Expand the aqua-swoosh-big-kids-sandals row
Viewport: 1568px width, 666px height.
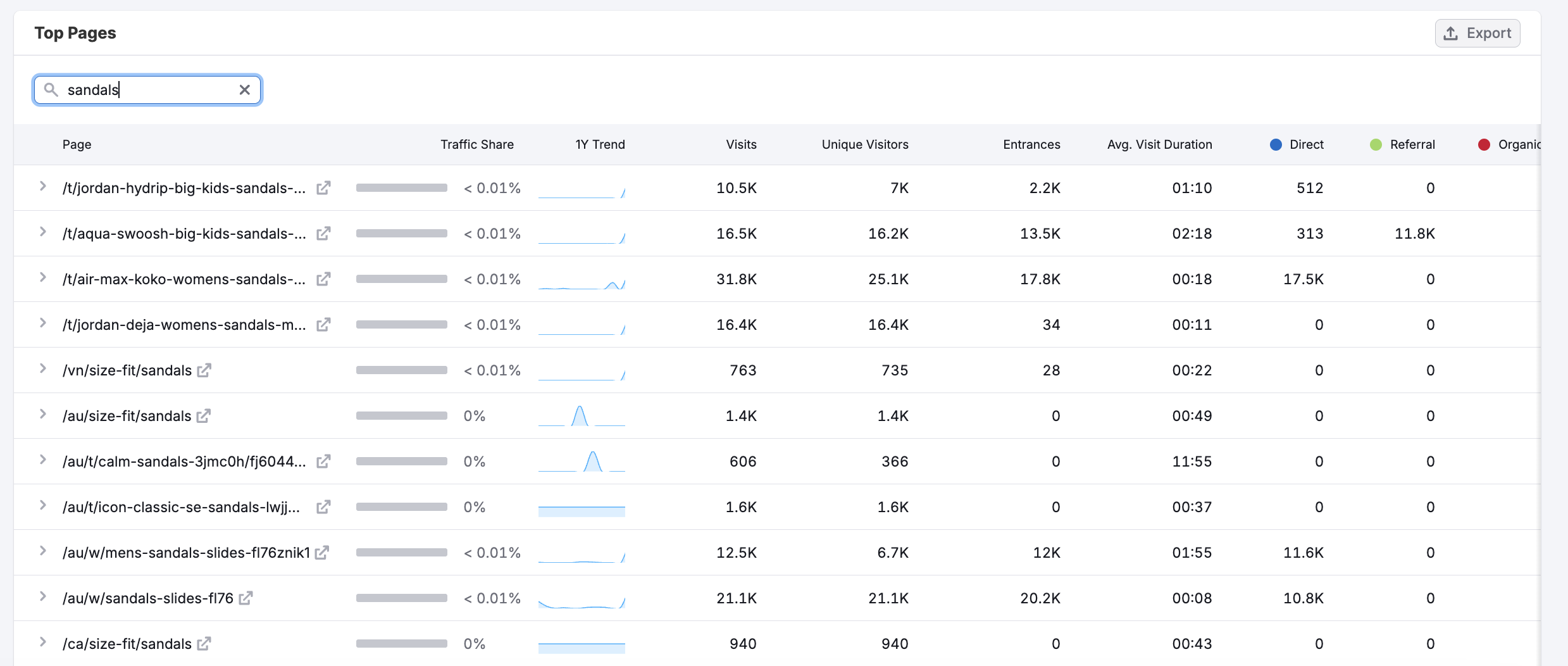pos(42,232)
